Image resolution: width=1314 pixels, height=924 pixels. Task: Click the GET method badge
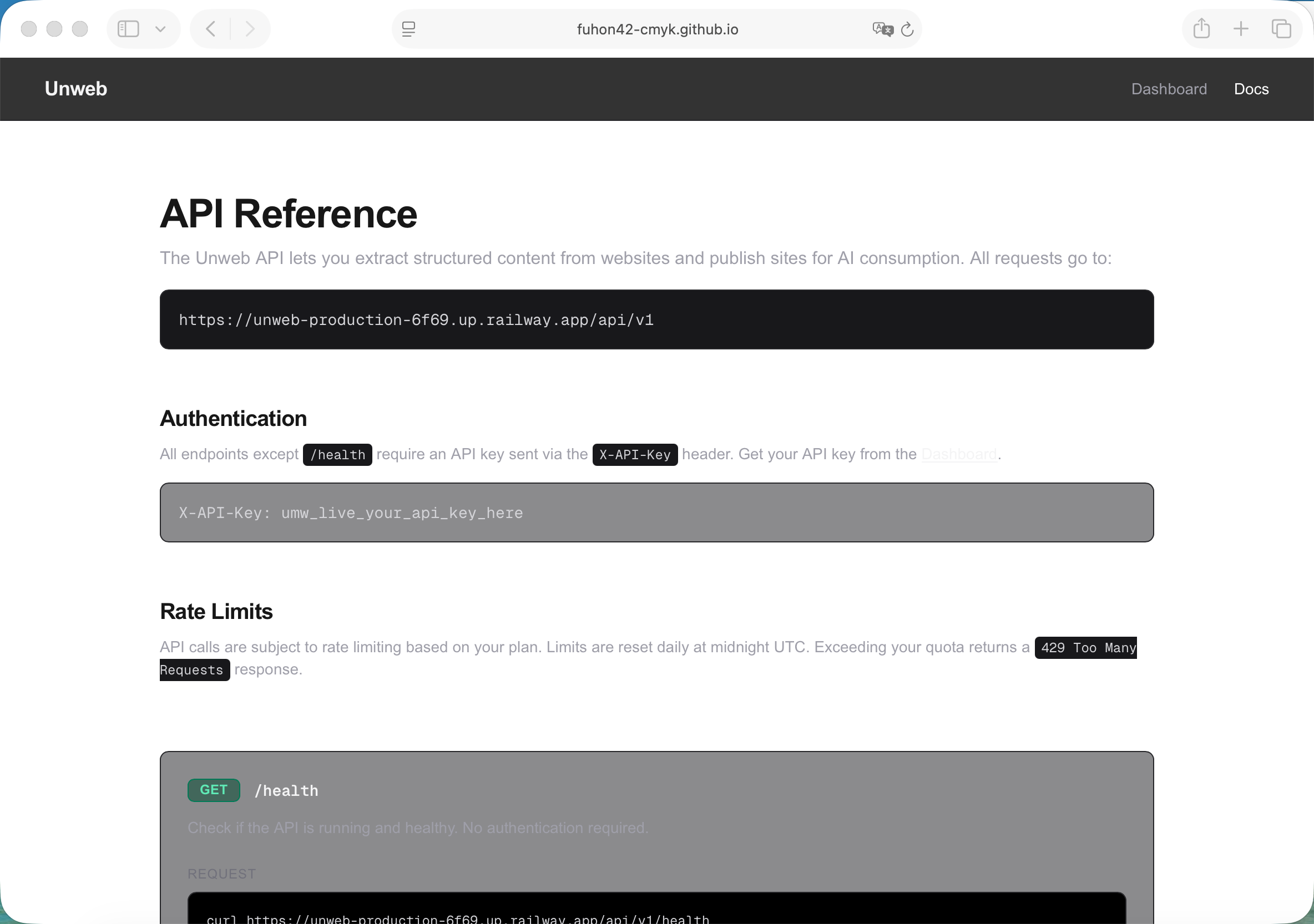pos(214,790)
